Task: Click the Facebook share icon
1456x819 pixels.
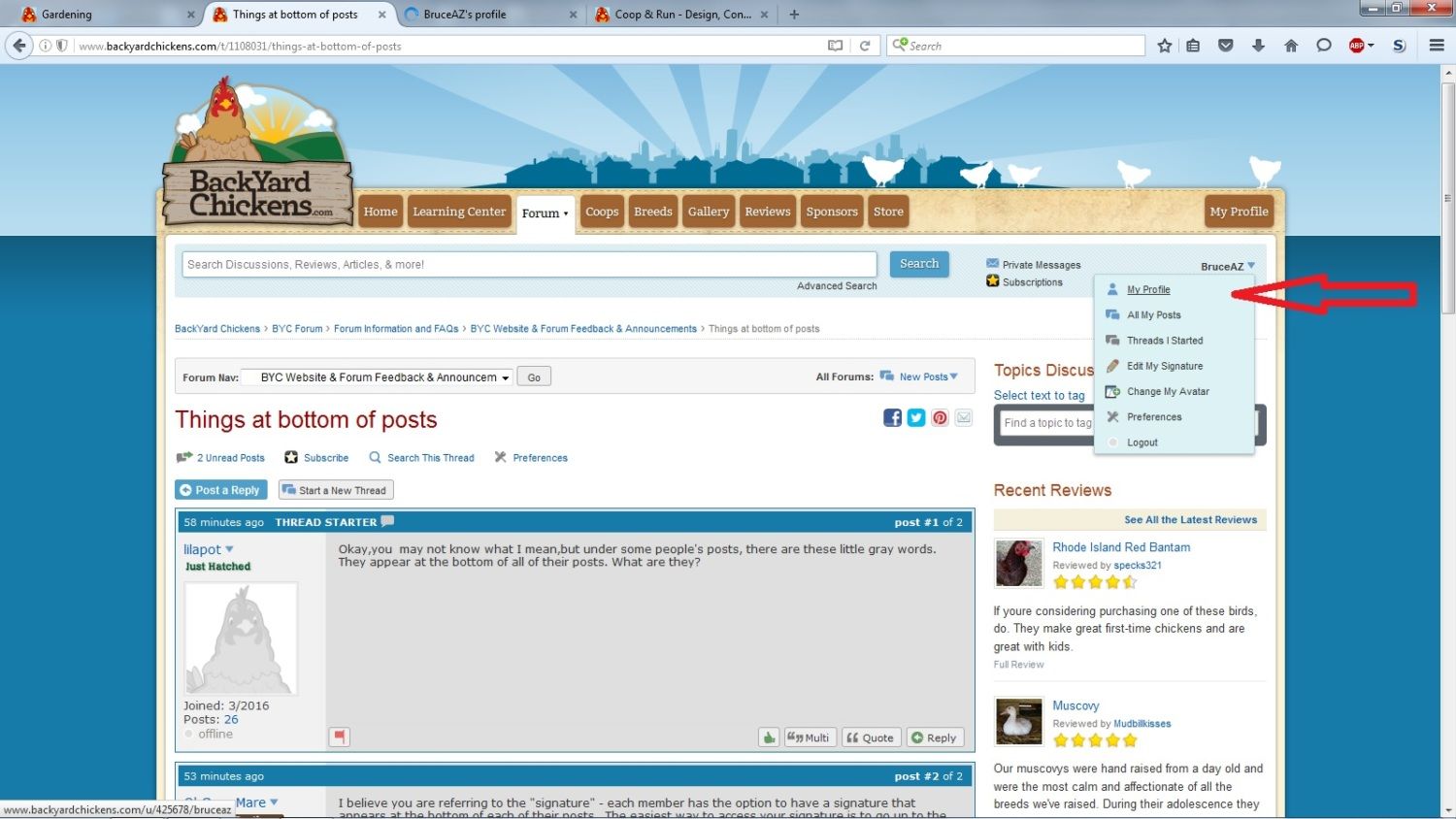Action: 892,417
